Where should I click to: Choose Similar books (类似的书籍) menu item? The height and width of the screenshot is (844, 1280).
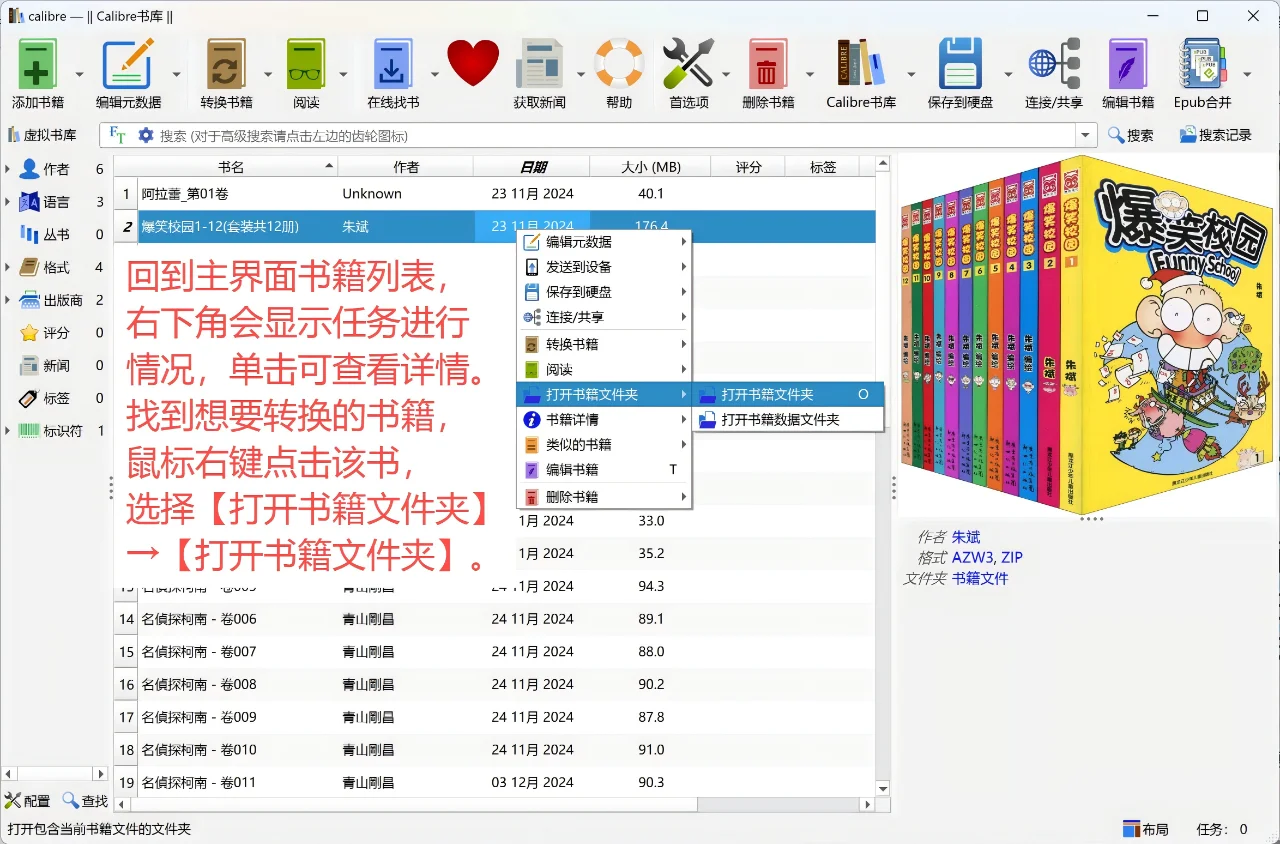point(604,445)
